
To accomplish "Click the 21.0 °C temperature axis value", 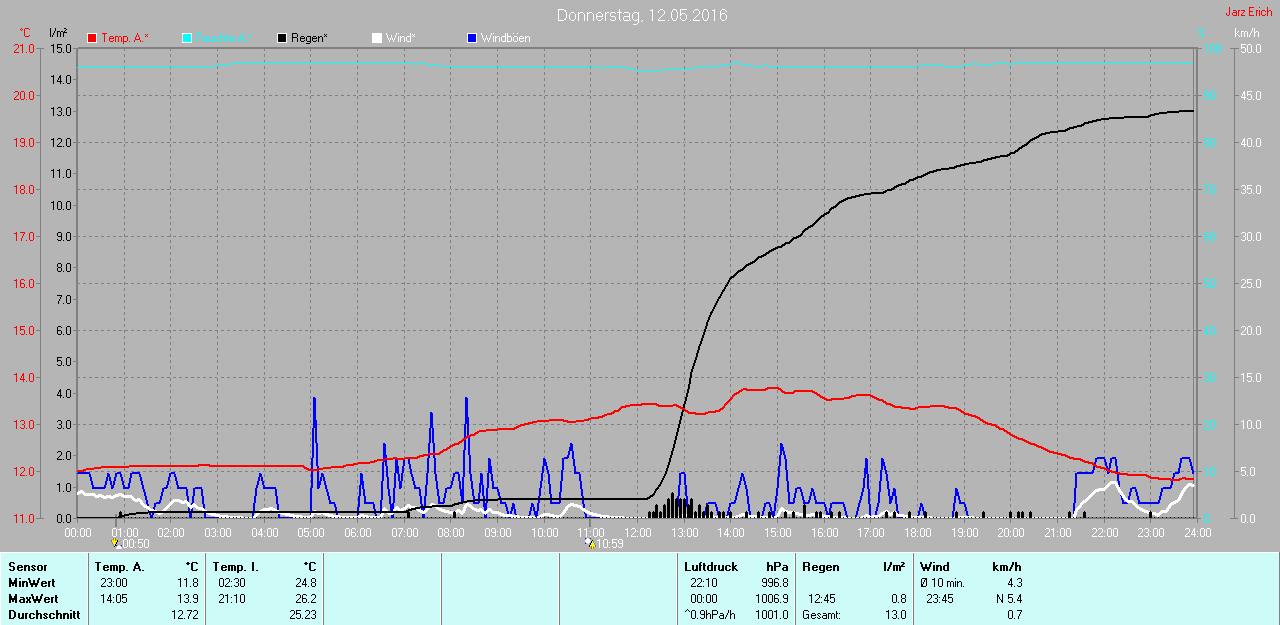I will pos(23,48).
